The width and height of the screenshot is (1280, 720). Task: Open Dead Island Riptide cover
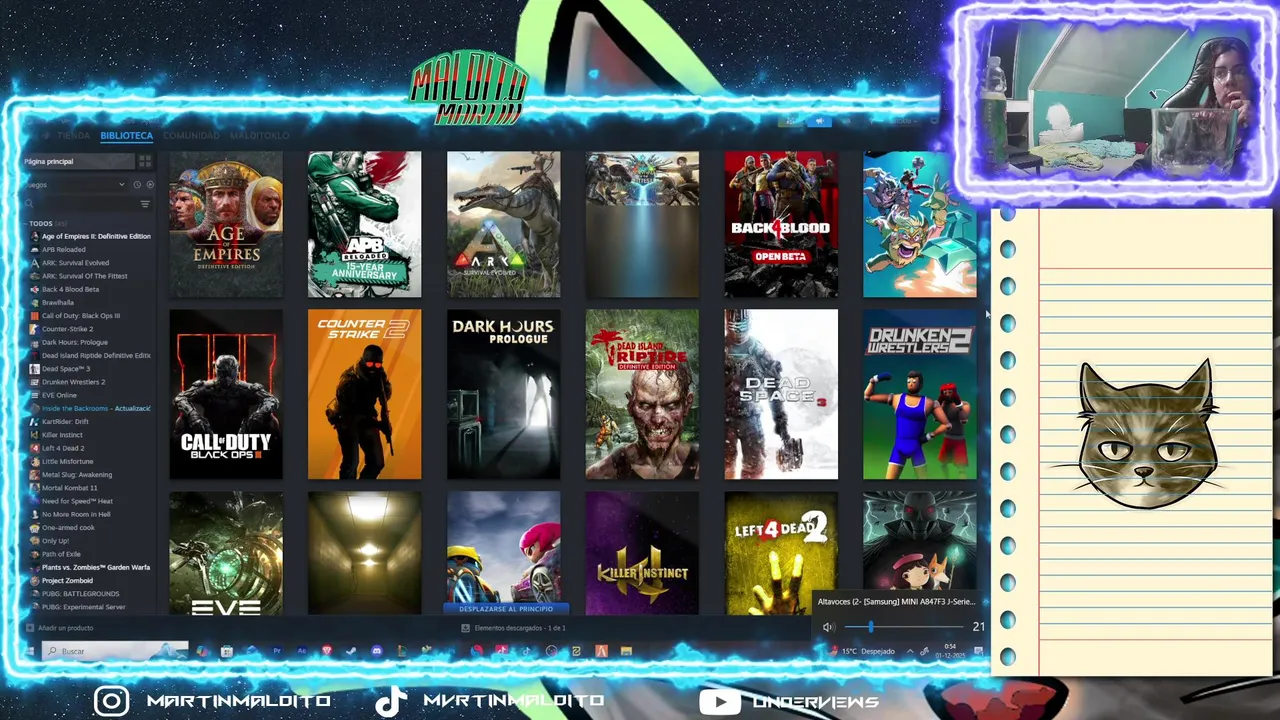(643, 394)
